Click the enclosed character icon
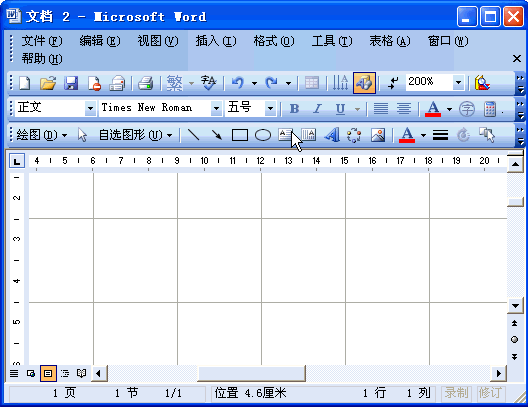The height and width of the screenshot is (408, 528). (467, 109)
